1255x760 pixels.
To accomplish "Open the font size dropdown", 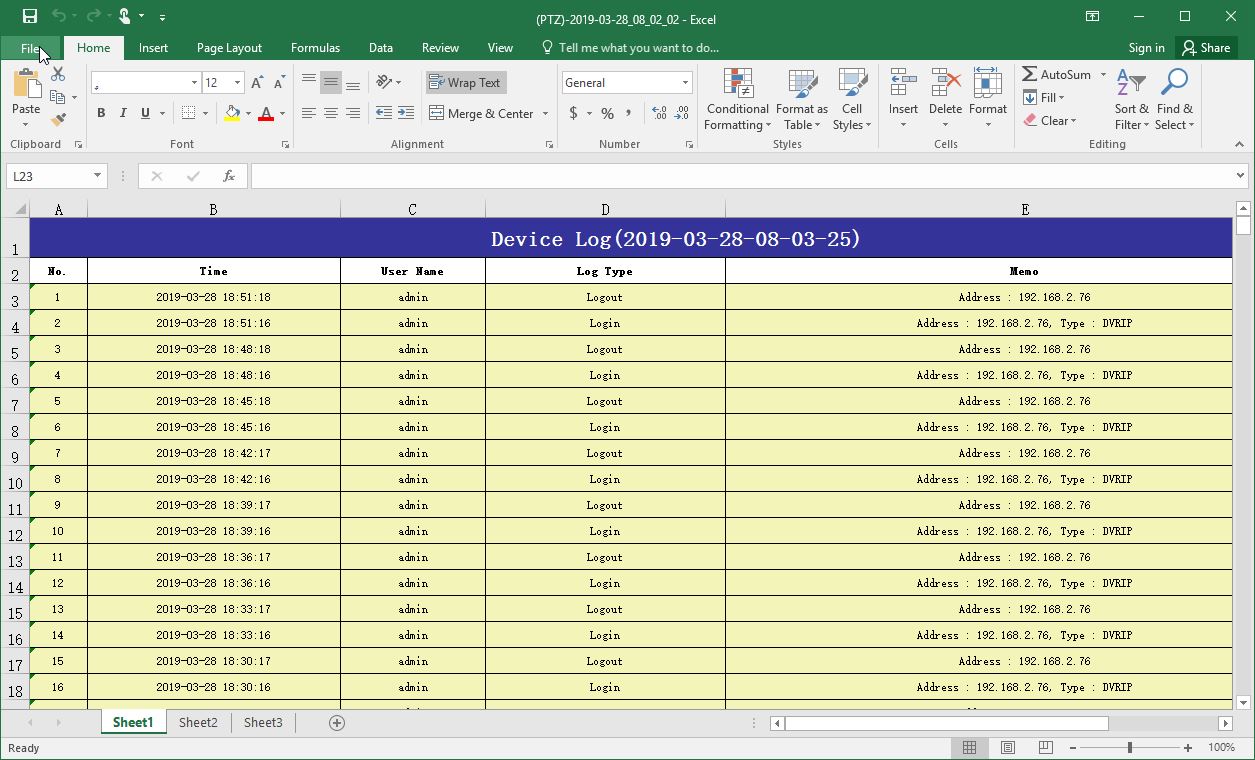I will pos(237,83).
